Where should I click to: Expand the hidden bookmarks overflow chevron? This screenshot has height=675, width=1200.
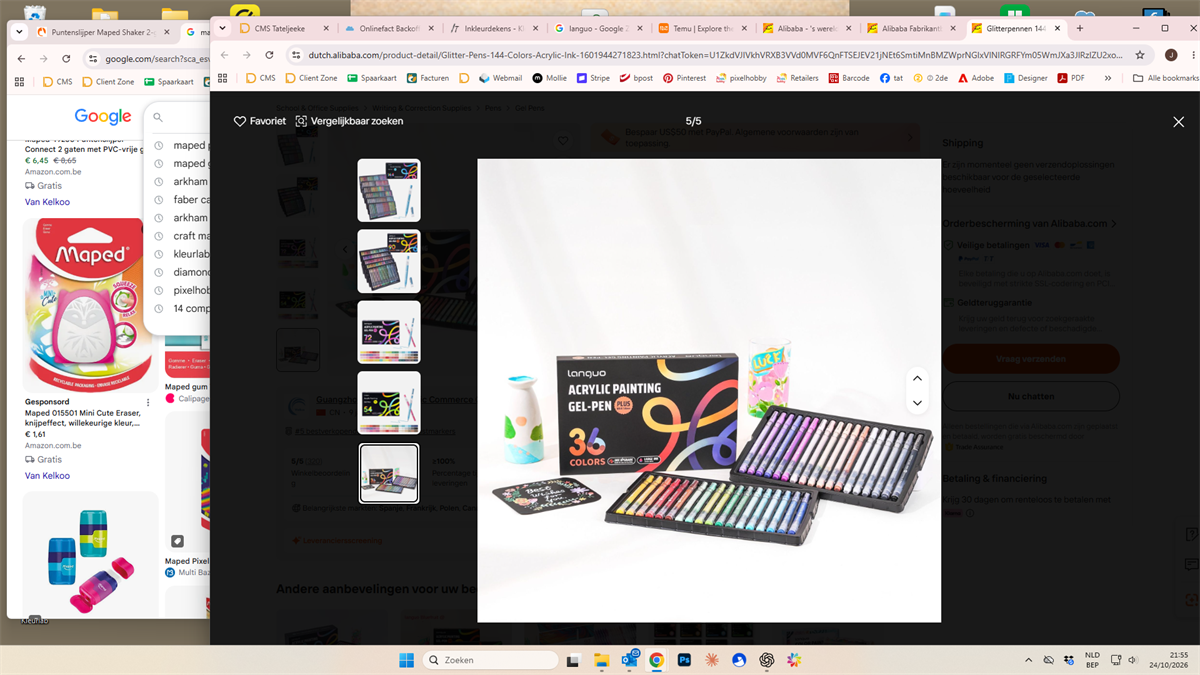click(x=1107, y=78)
